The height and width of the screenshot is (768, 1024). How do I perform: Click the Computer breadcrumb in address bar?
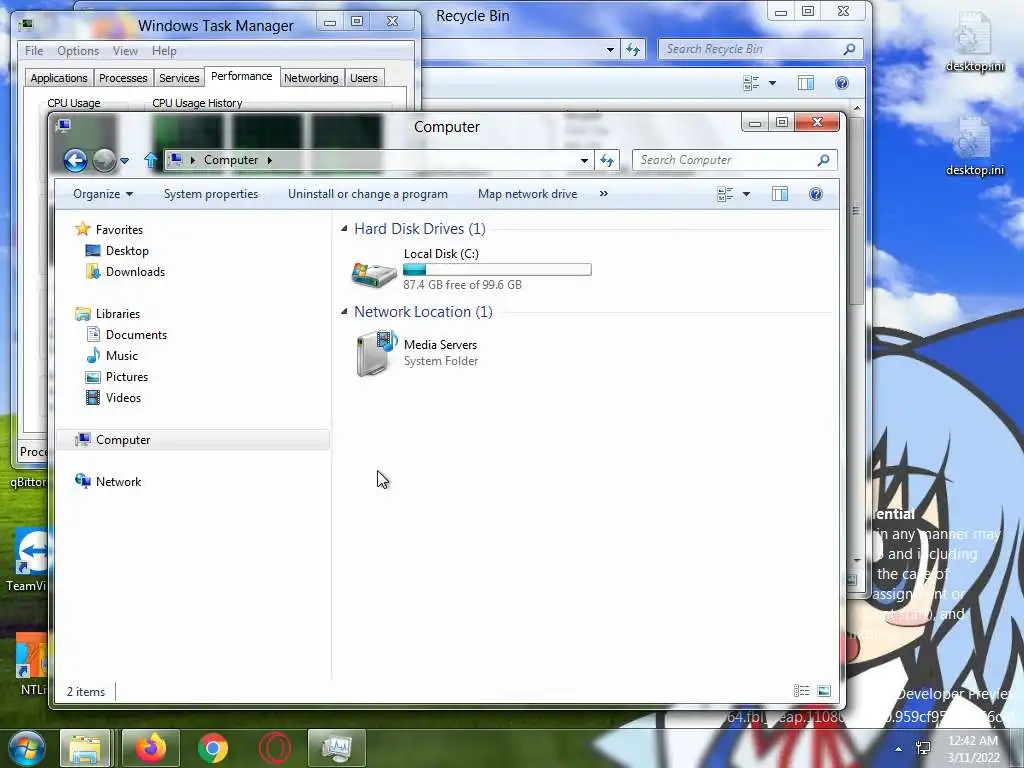[231, 160]
